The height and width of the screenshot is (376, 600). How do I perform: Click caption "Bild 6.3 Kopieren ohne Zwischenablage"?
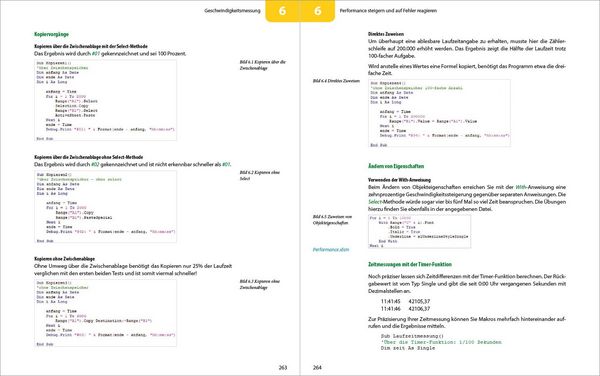pos(259,284)
